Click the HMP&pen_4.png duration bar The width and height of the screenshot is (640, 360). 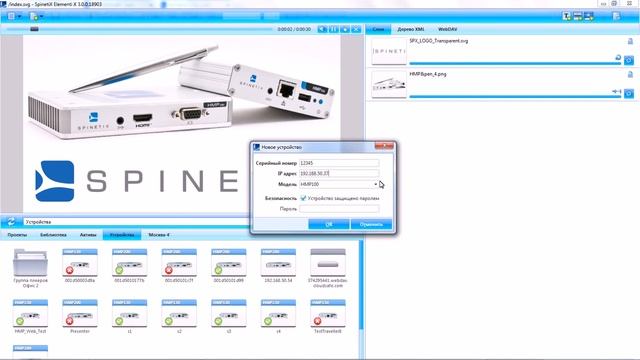515,97
